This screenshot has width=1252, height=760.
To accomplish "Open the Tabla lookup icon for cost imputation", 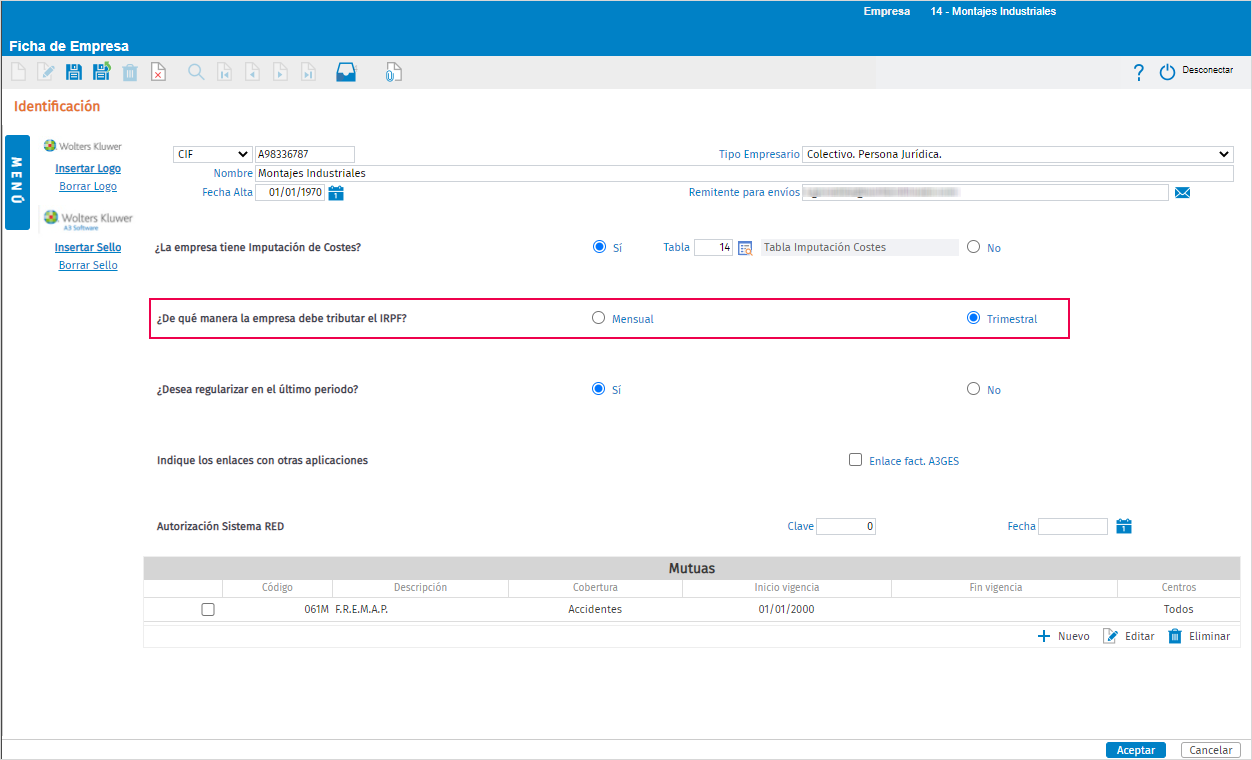I will pos(745,248).
